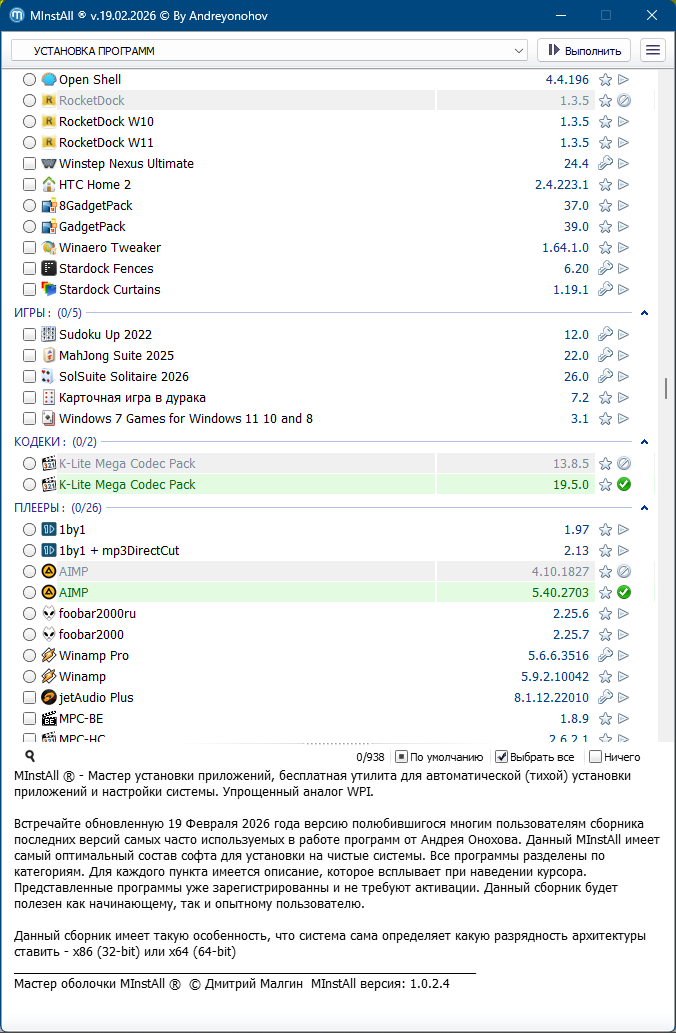This screenshot has height=1033, width=676.
Task: Click the vertical scrollbar thumb in the program list
Action: click(664, 388)
